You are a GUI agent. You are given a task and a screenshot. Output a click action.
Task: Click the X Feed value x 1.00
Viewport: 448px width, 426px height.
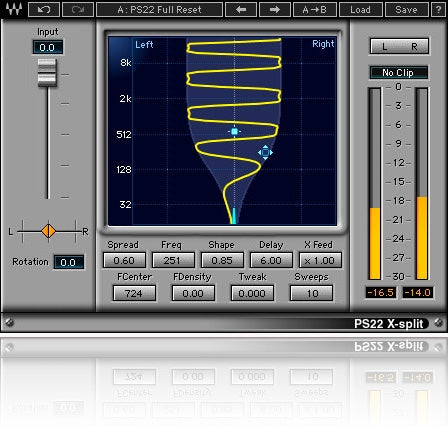tap(320, 260)
